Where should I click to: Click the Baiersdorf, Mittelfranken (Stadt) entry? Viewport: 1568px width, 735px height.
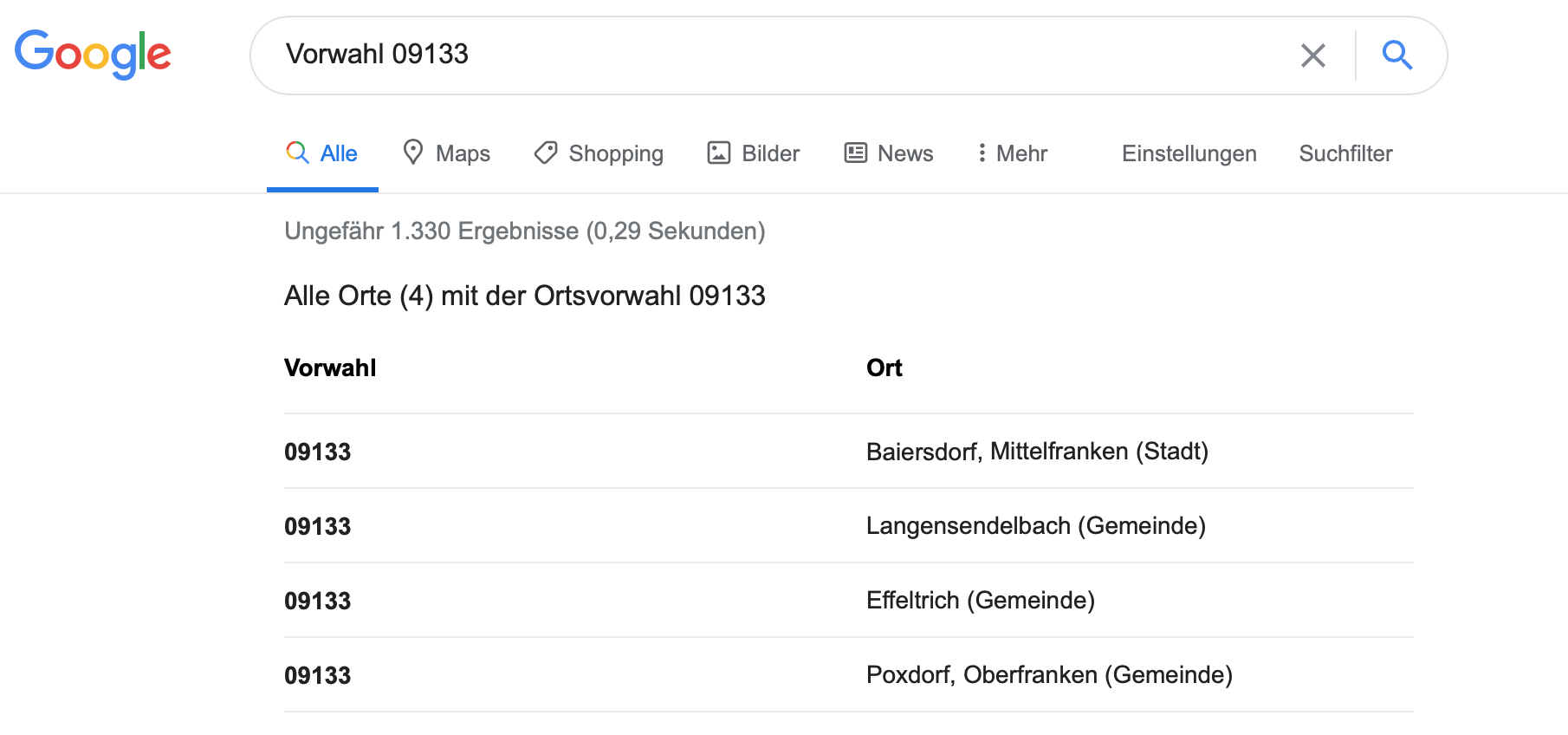[x=1037, y=452]
